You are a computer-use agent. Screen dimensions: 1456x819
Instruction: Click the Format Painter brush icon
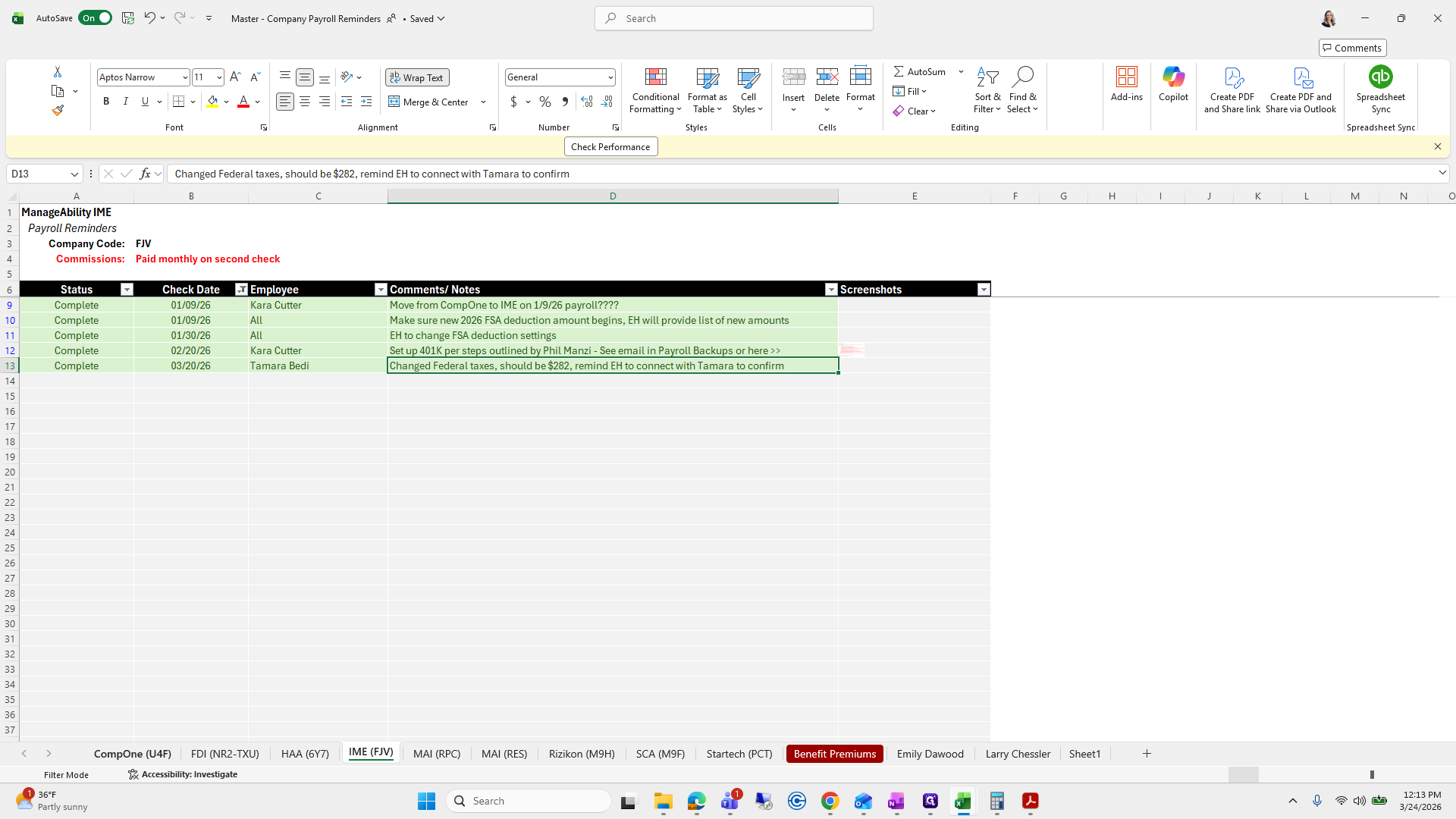58,111
